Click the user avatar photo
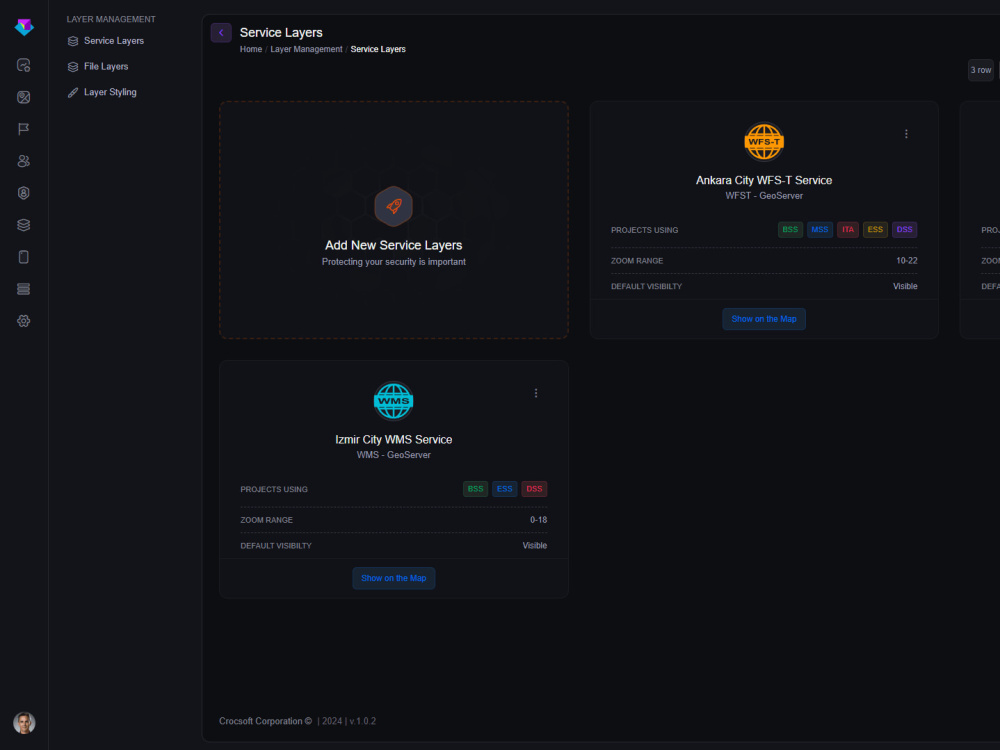The height and width of the screenshot is (750, 1000). (x=24, y=723)
